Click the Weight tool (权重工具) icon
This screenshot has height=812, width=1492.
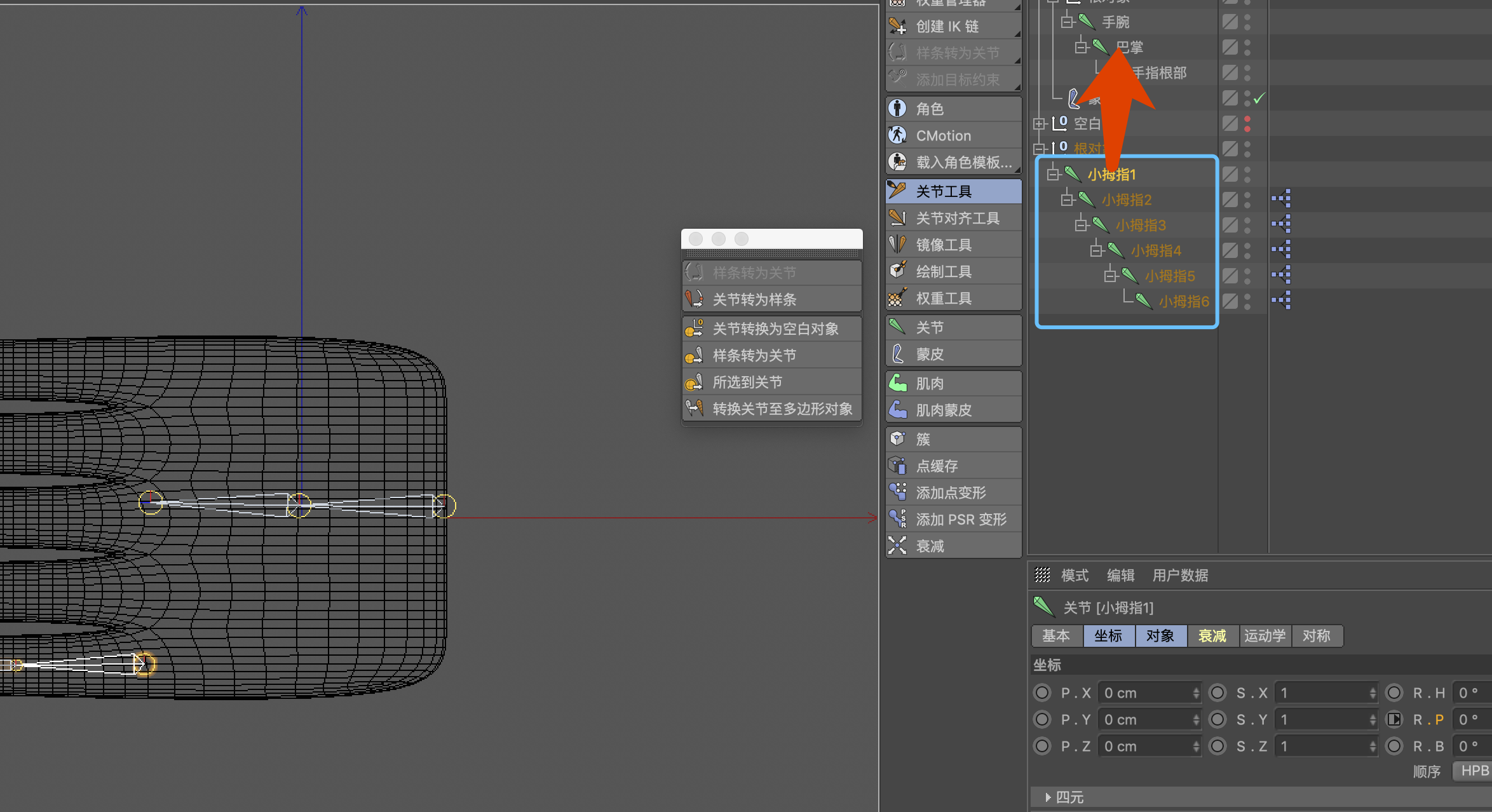[897, 298]
